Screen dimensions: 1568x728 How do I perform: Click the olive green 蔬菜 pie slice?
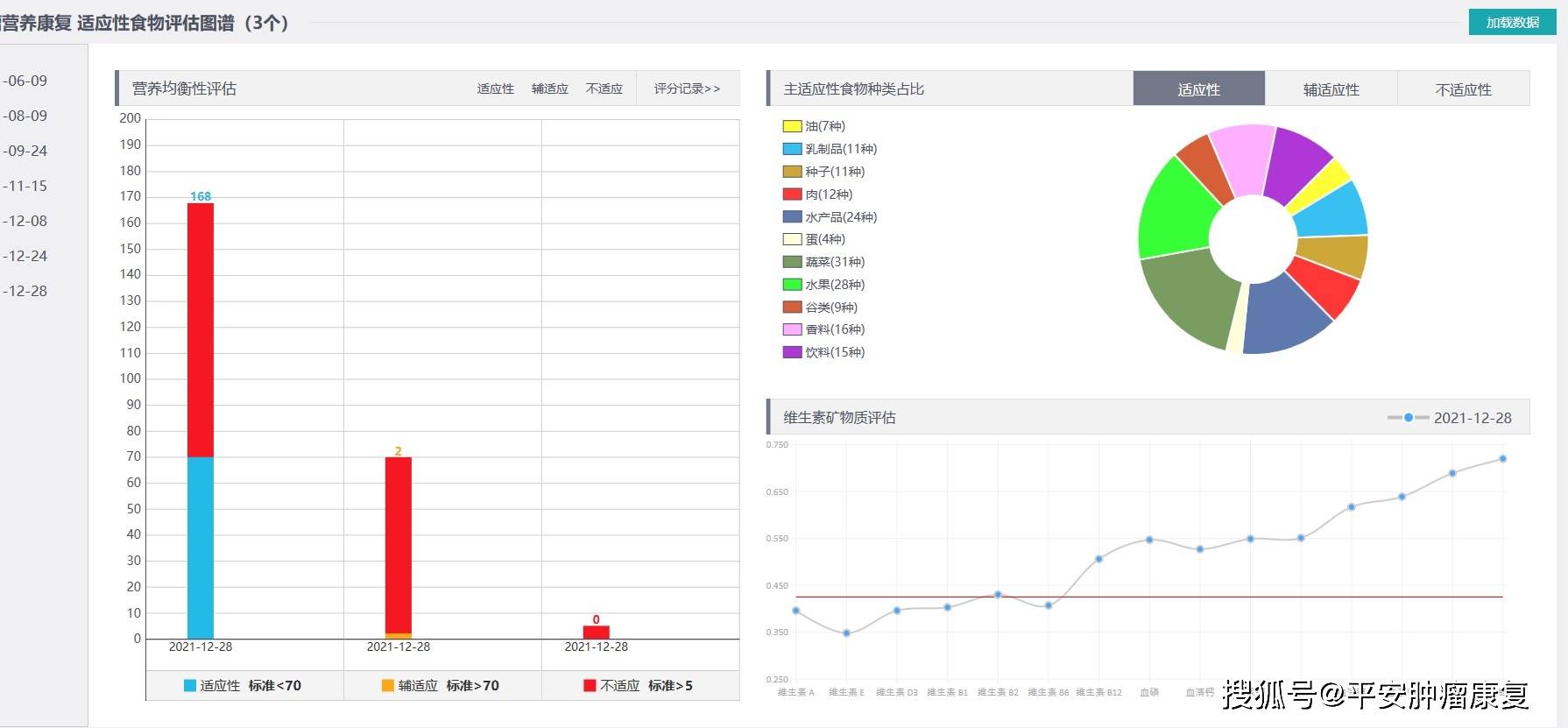pos(1191,296)
